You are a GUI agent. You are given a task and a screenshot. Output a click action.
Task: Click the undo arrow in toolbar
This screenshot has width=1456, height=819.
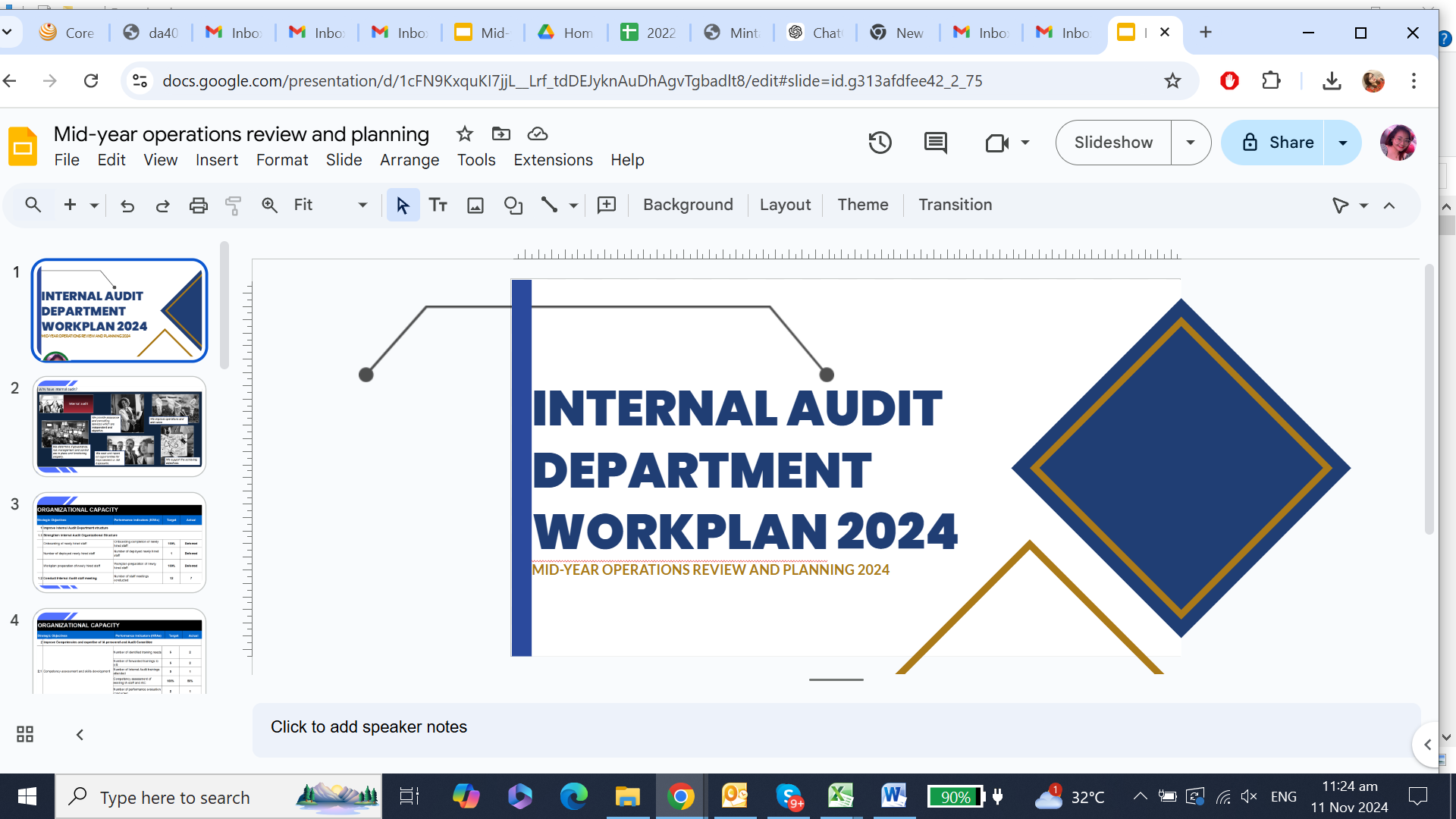[127, 206]
